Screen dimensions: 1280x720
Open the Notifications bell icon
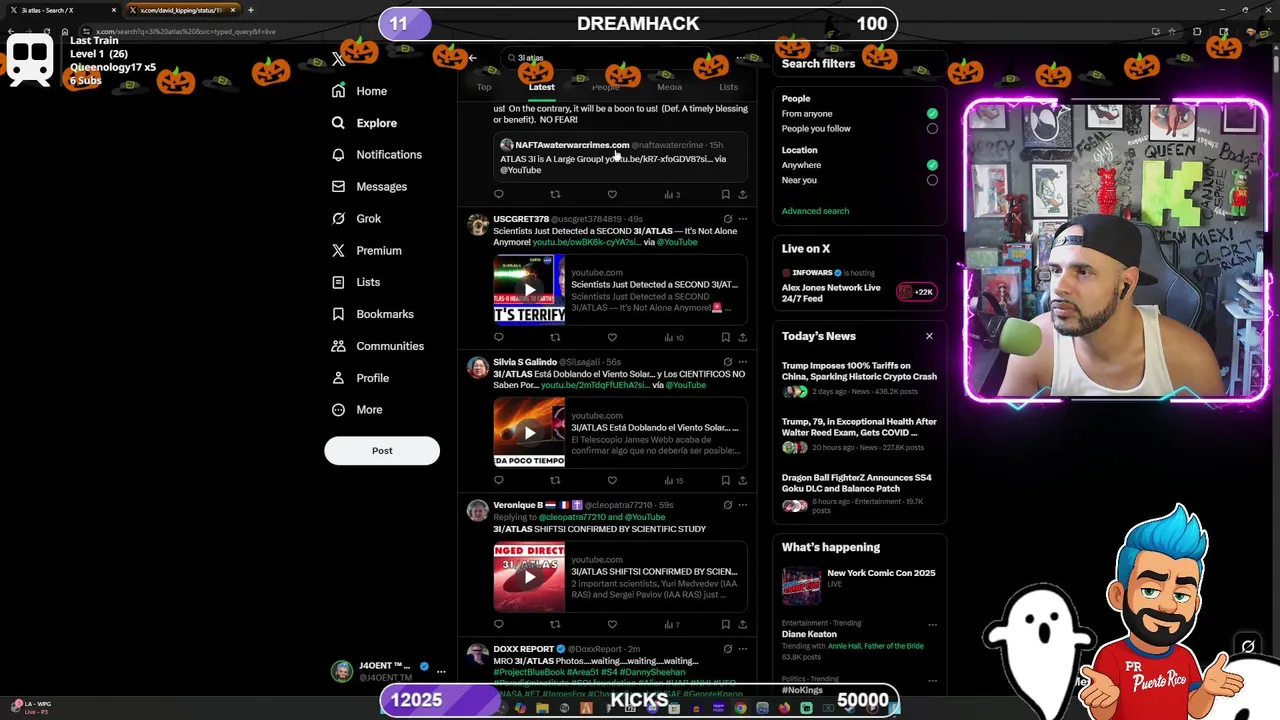338,155
